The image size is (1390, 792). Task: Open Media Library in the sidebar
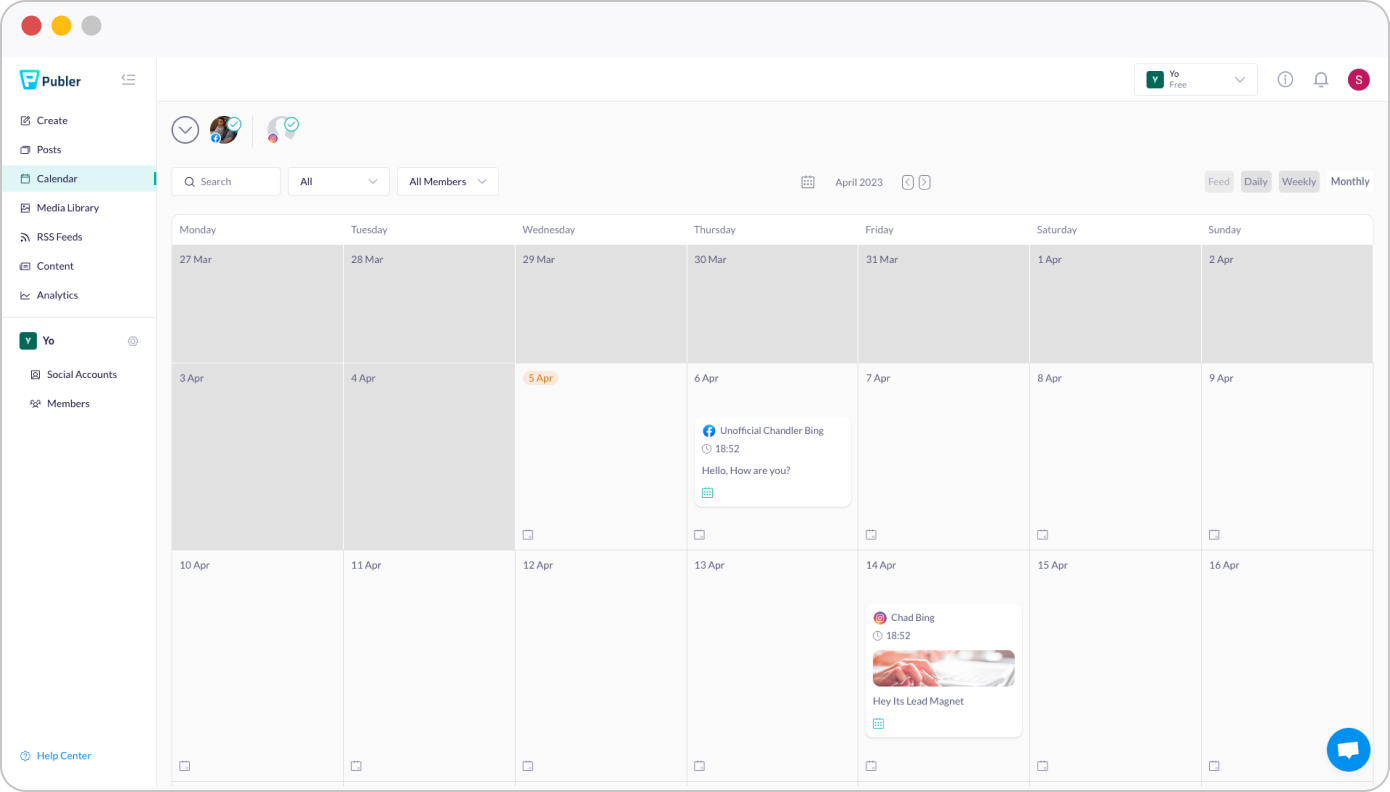tap(67, 208)
